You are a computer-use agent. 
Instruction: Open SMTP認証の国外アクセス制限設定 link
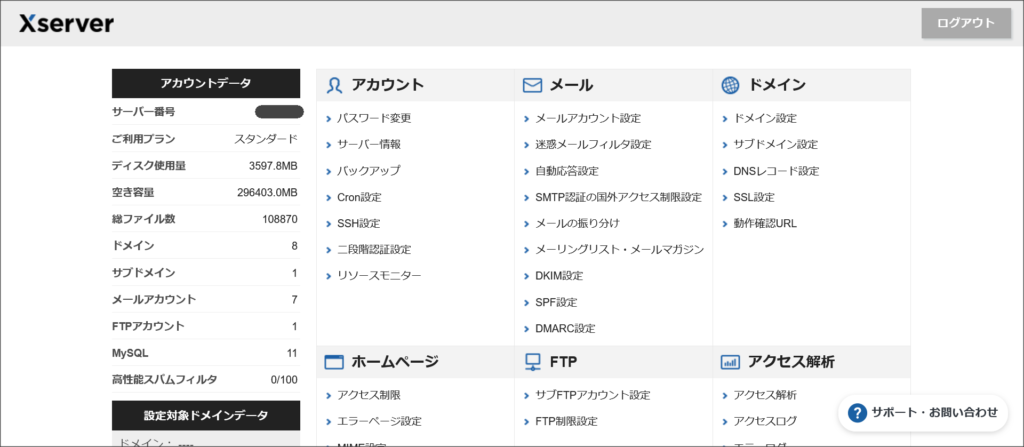[618, 197]
